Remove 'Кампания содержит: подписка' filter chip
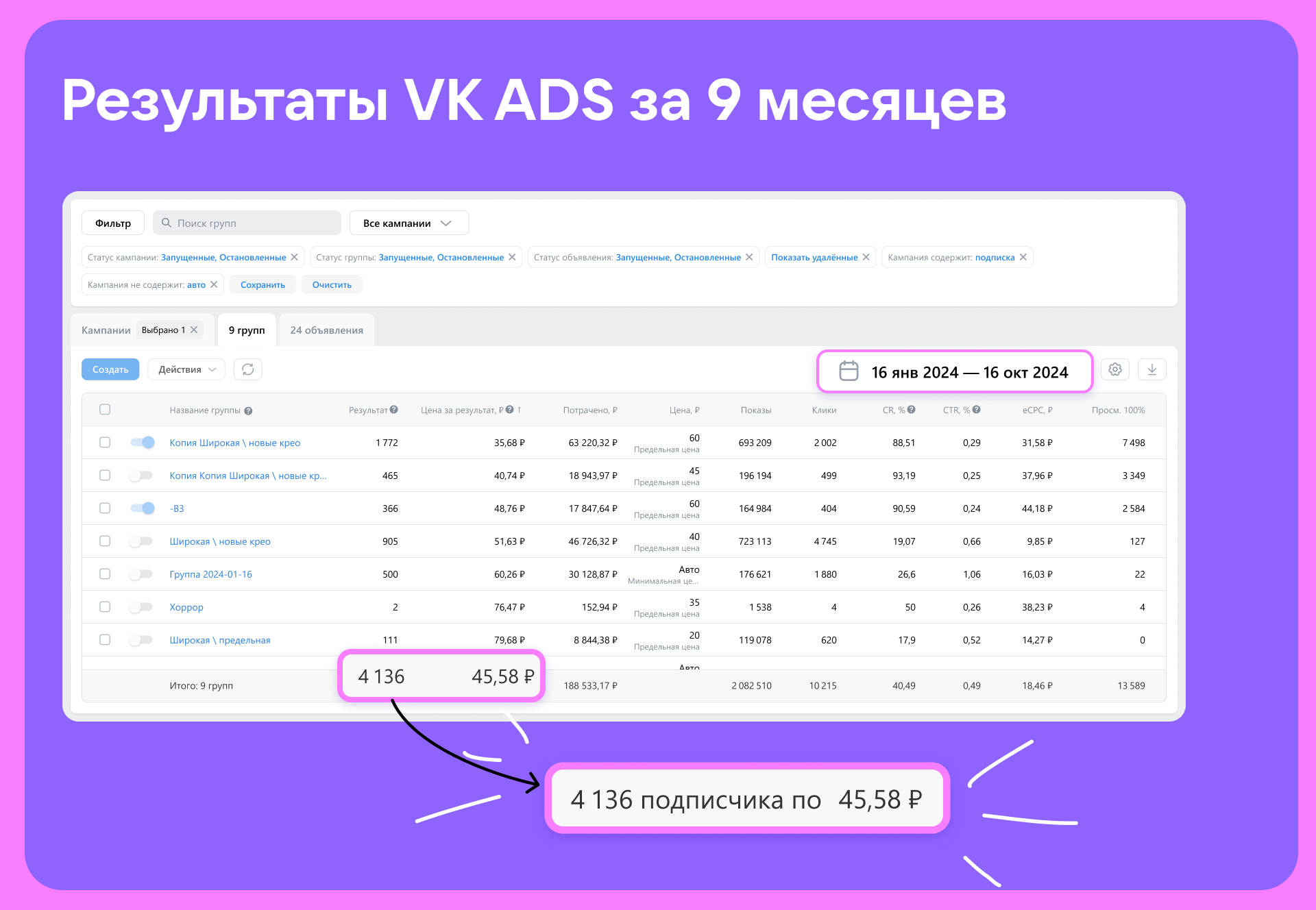 tap(1023, 257)
